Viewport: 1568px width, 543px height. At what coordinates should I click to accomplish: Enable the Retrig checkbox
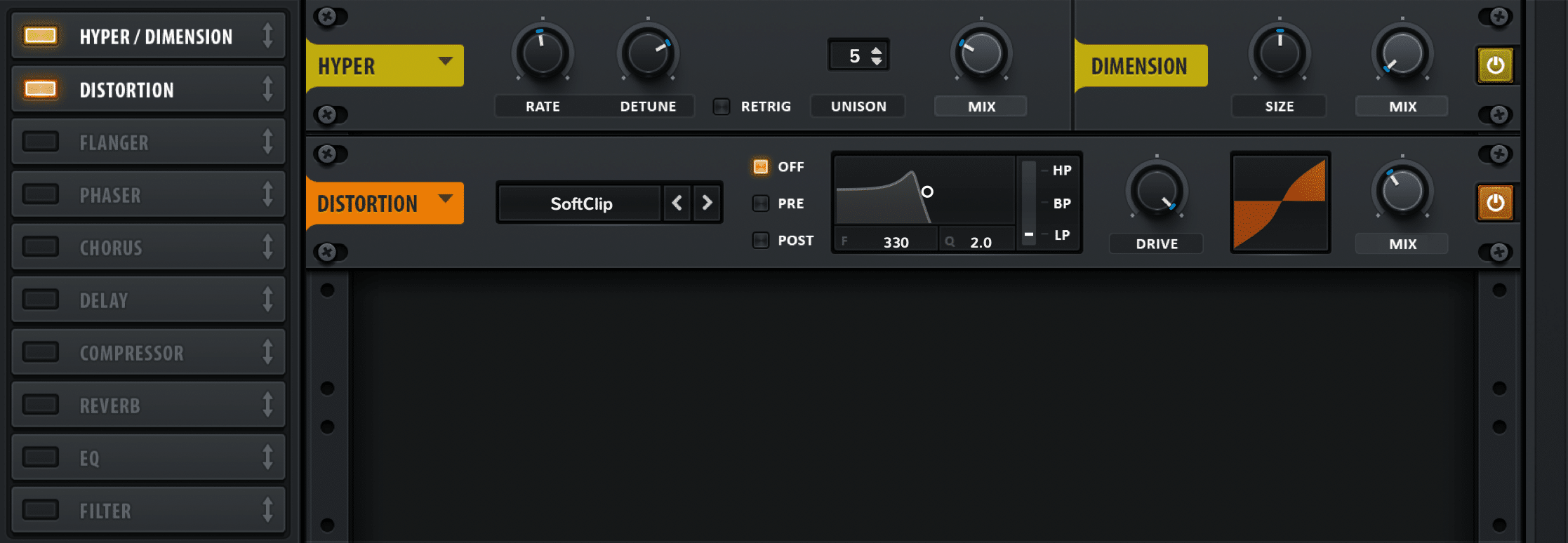(721, 107)
